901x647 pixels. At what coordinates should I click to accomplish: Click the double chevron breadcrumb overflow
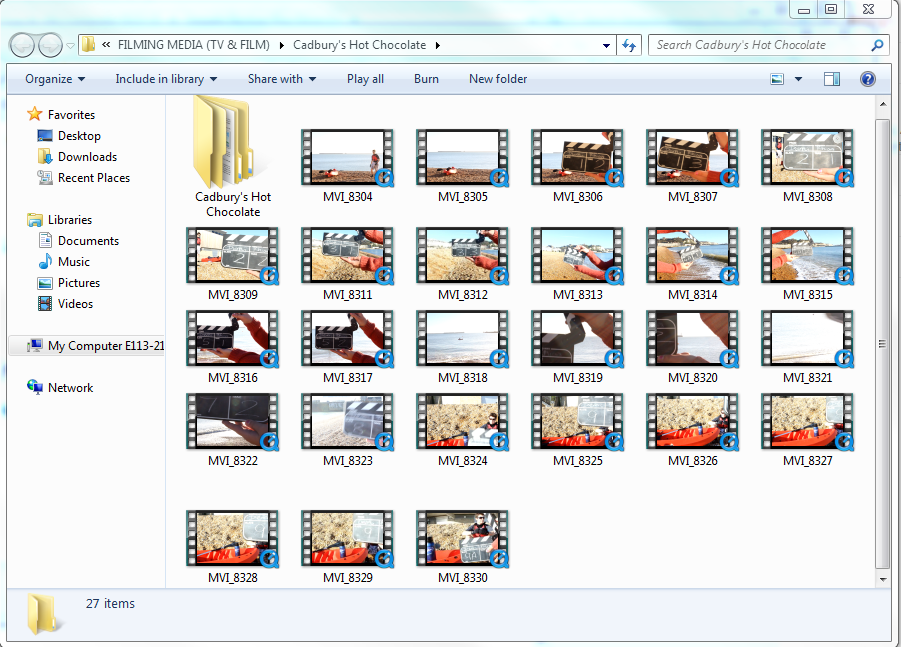pos(106,45)
